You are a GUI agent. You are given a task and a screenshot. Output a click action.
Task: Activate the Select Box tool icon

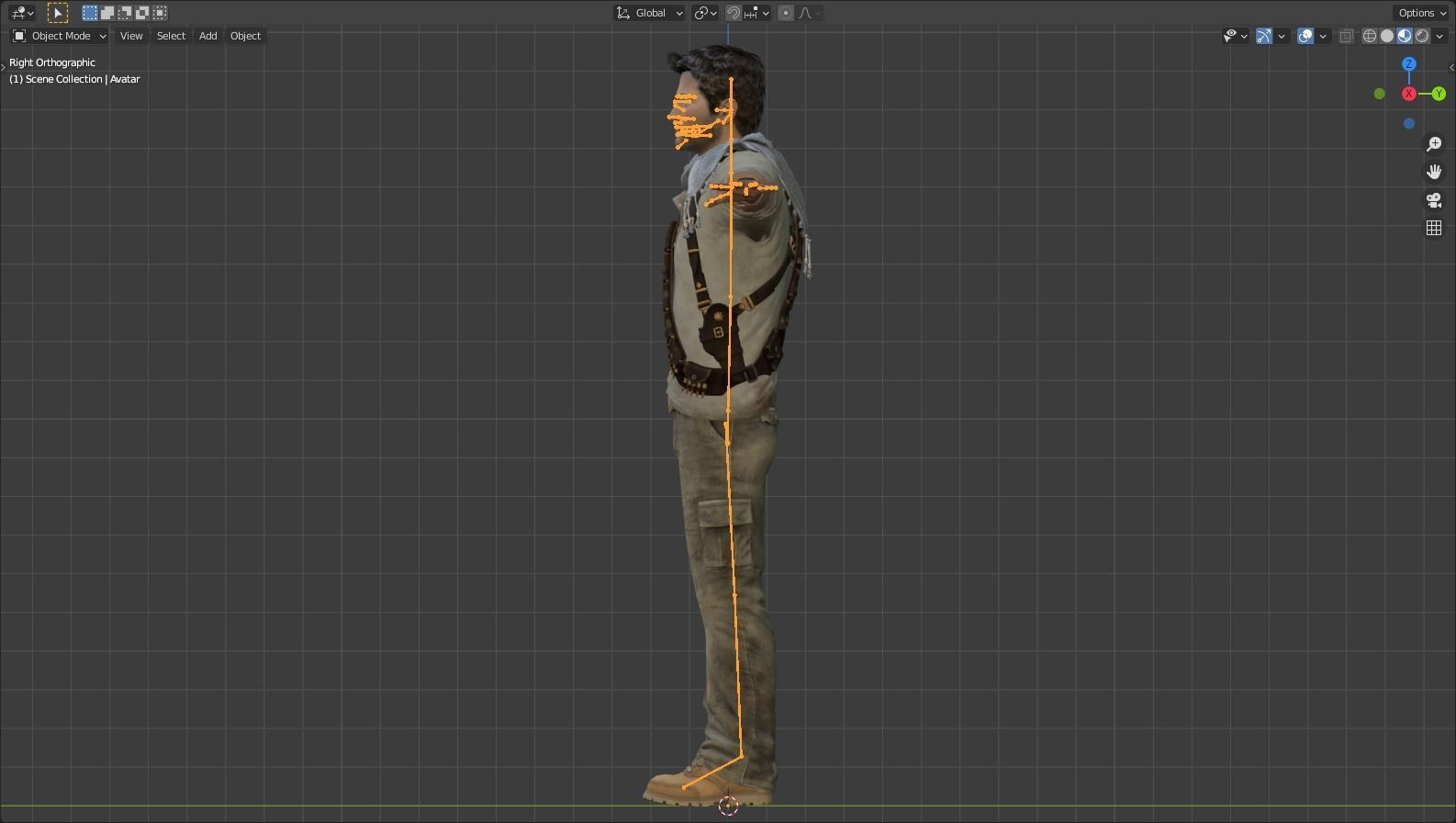click(58, 13)
